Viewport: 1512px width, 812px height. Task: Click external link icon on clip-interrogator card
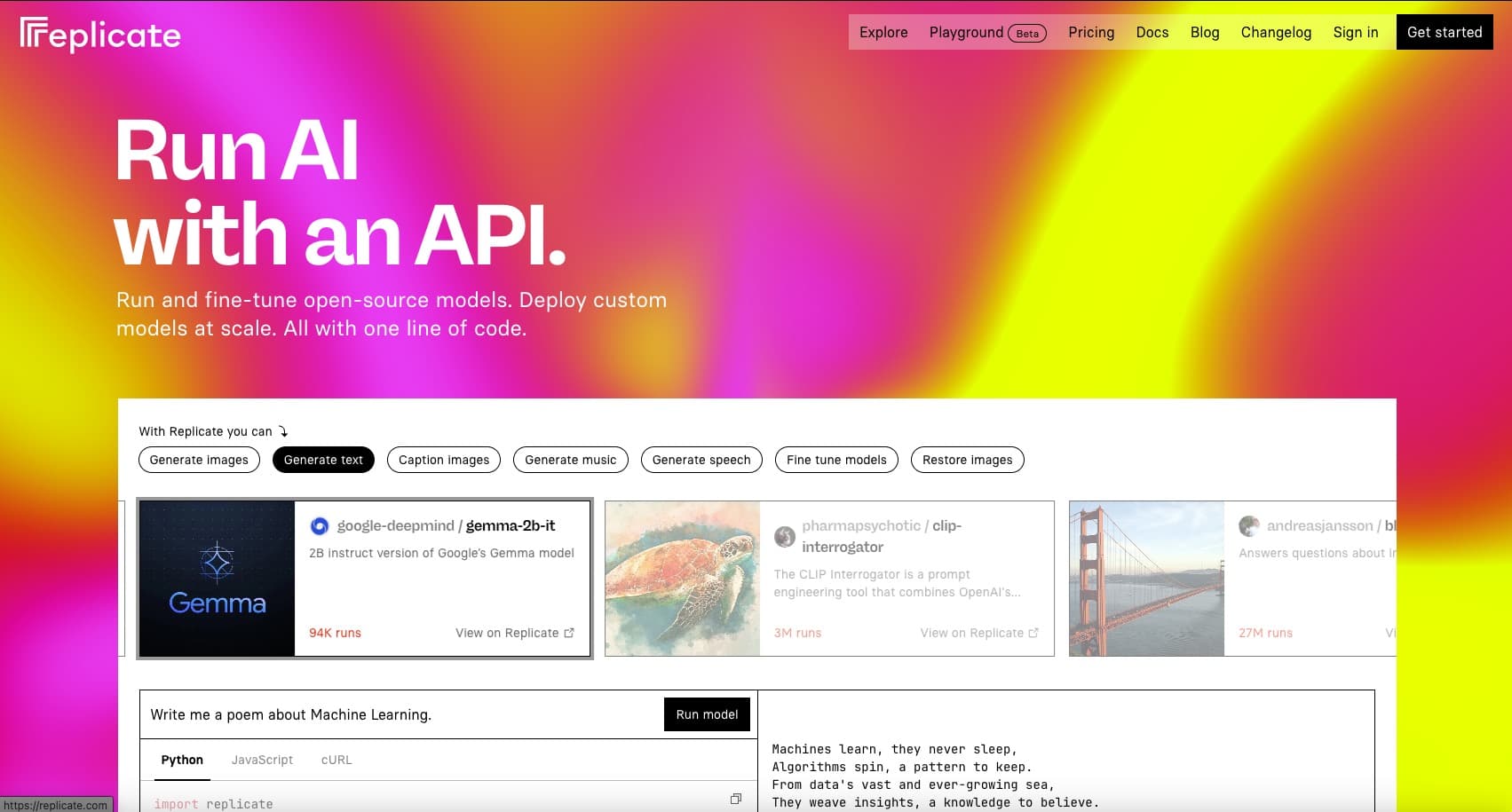[1033, 633]
